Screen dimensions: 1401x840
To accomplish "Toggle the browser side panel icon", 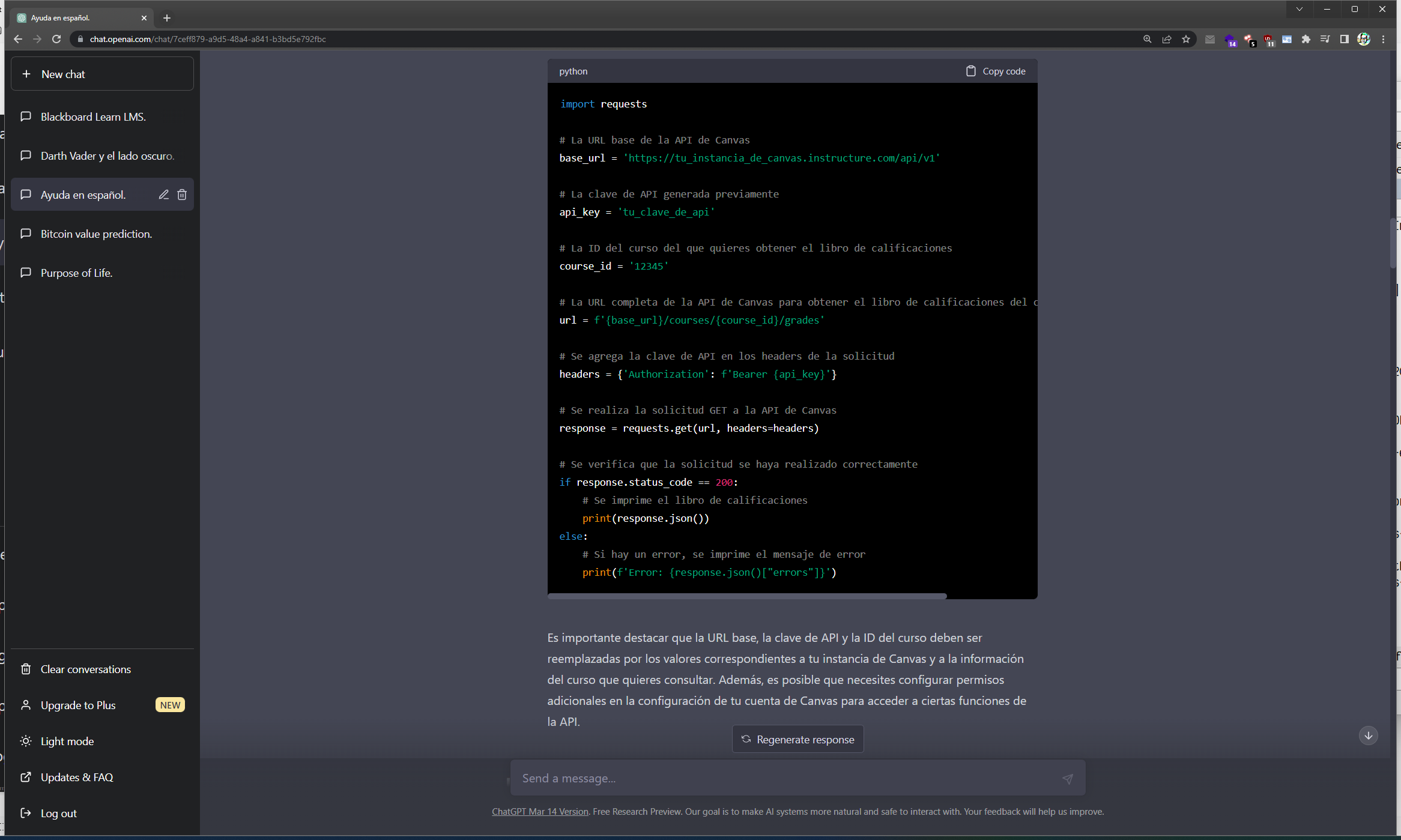I will coord(1344,39).
